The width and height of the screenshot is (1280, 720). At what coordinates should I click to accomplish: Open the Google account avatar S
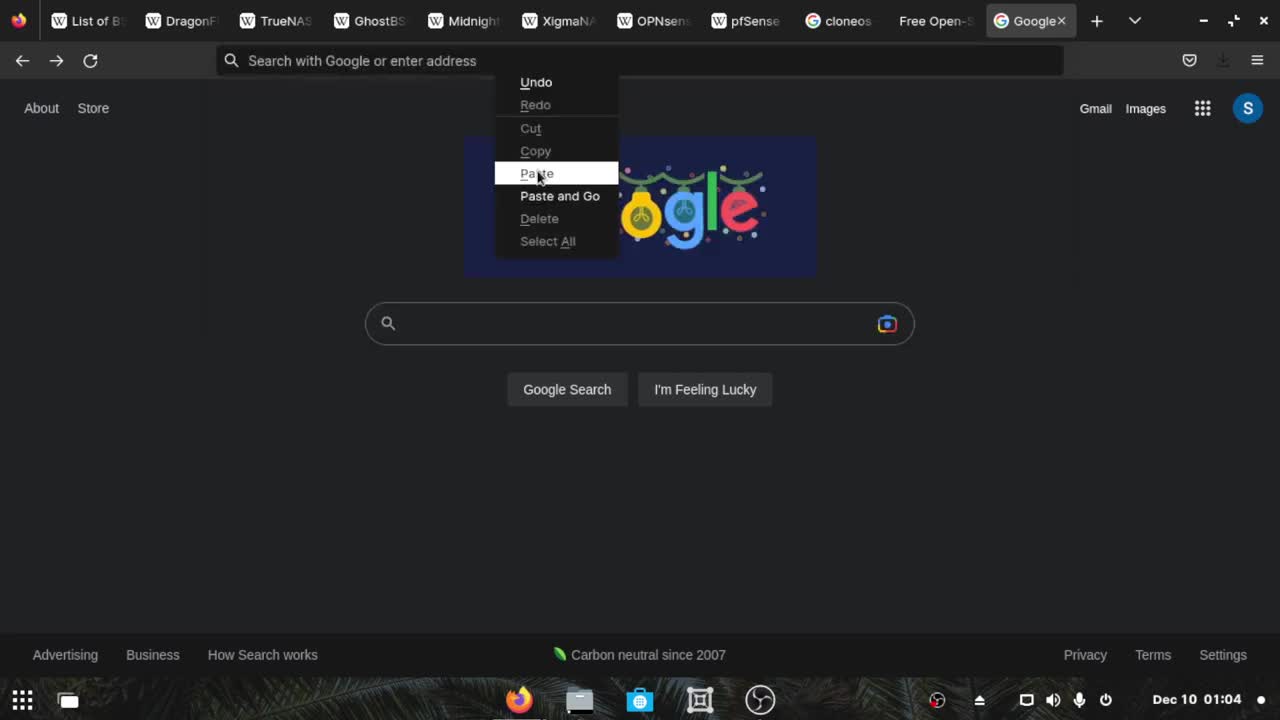(1247, 108)
